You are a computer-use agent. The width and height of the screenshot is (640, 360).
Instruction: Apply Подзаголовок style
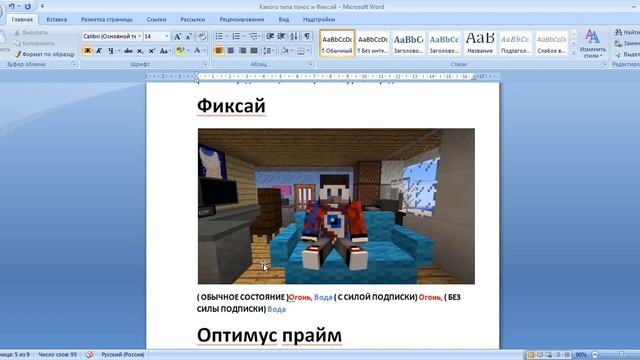[516, 43]
